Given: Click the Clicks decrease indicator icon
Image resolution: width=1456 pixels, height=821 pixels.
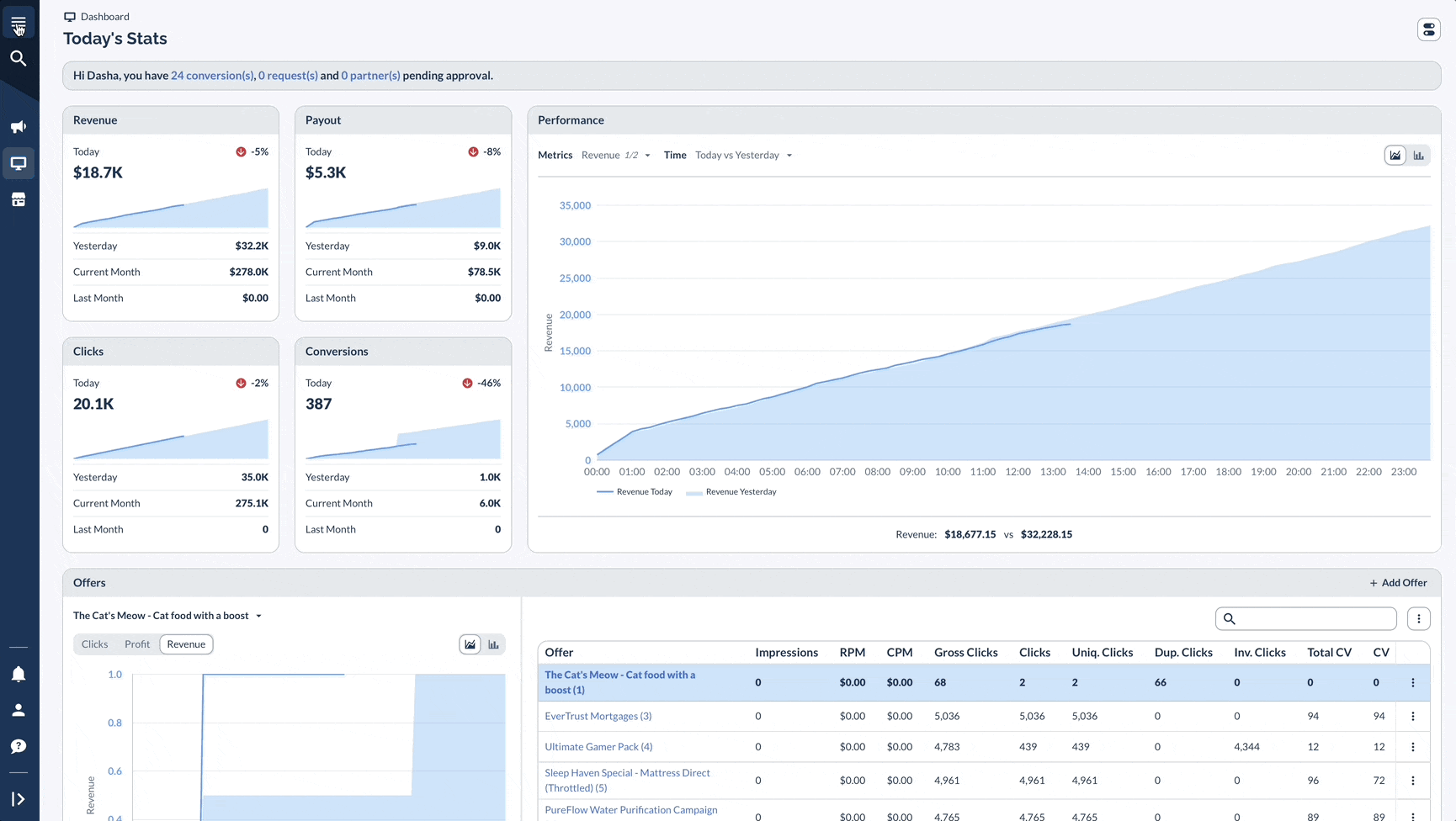Looking at the screenshot, I should 241,384.
